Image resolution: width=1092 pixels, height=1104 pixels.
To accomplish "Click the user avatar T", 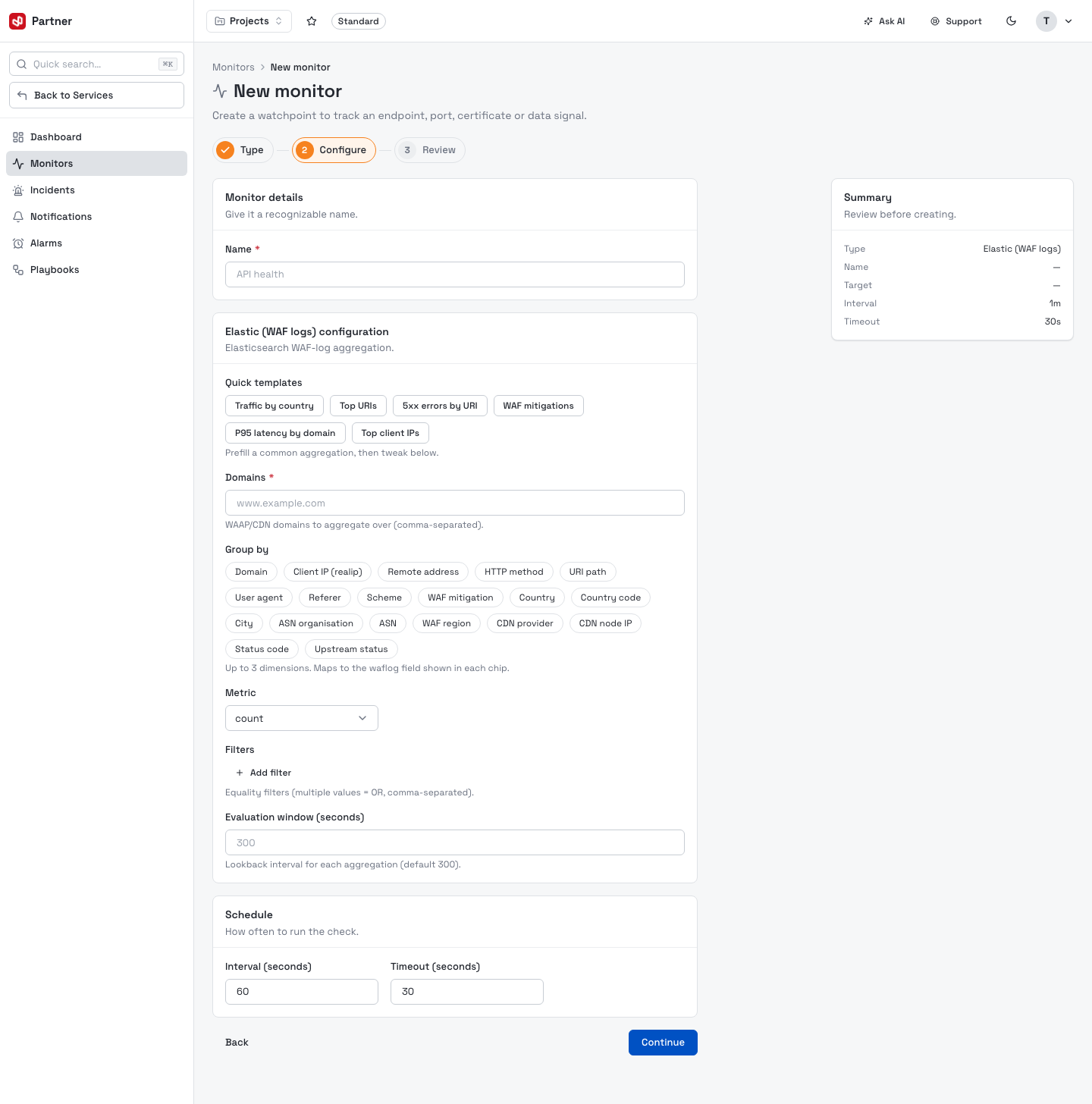I will coord(1046,21).
